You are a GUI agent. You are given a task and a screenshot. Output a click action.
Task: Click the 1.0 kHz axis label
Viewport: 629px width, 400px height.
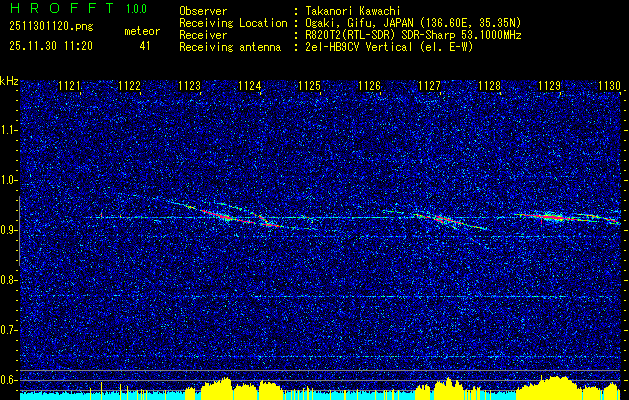[x=9, y=180]
